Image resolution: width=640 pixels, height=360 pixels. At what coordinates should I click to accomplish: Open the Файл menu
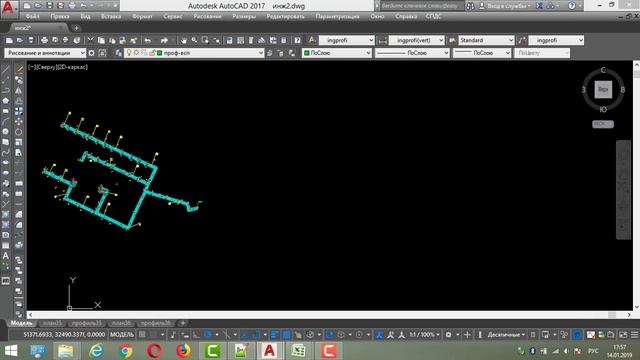point(33,16)
